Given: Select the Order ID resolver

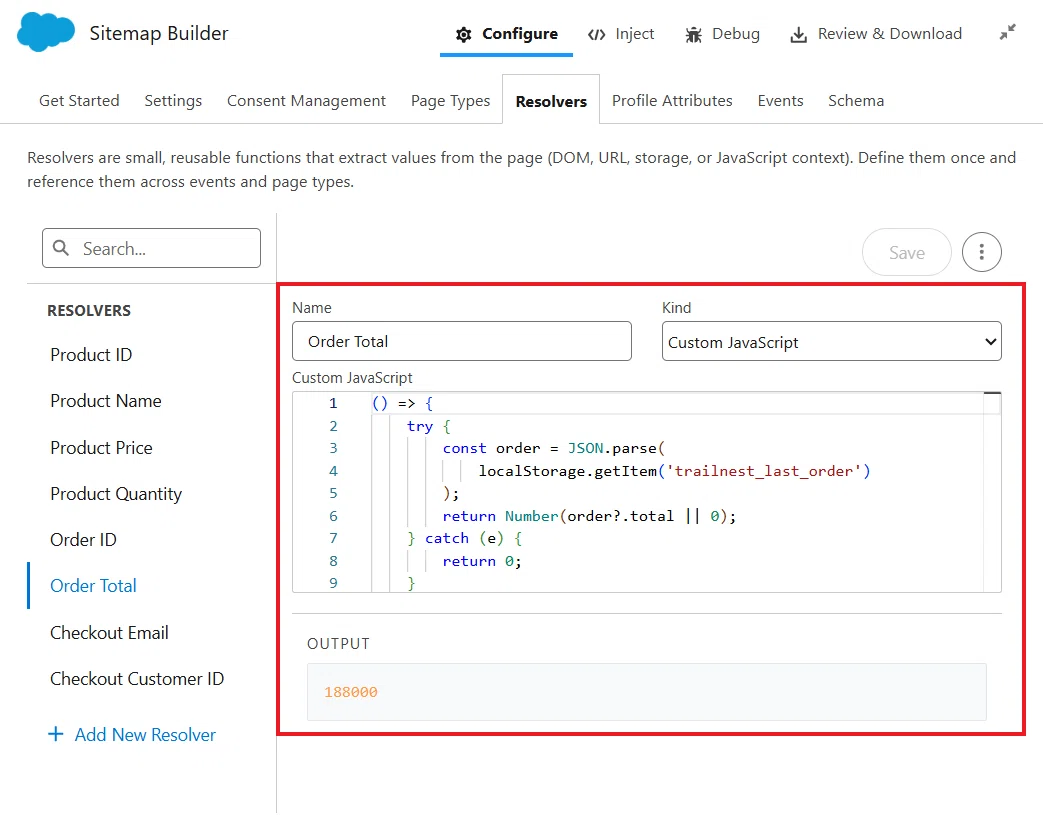Looking at the screenshot, I should coord(83,540).
